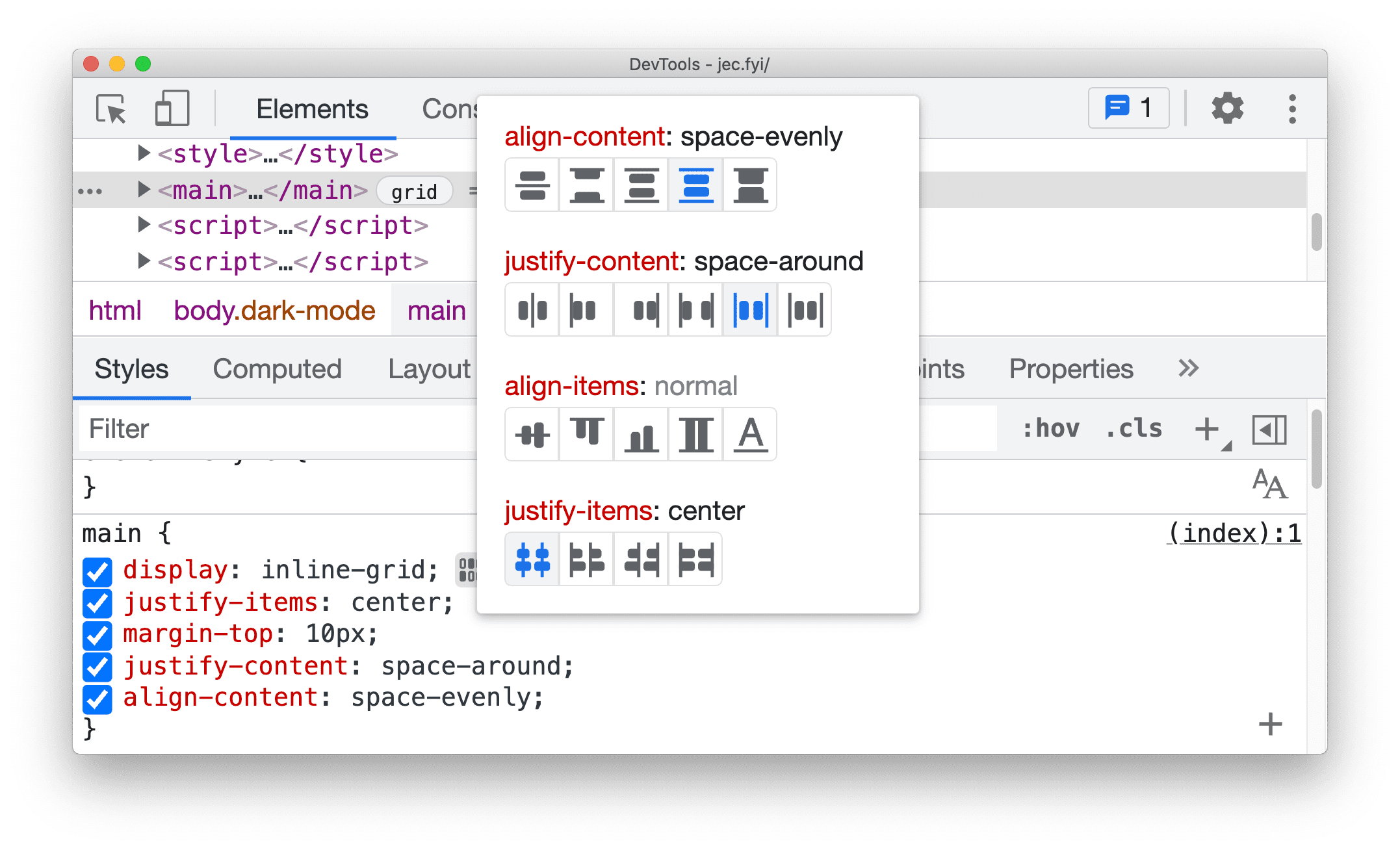1400x850 pixels.
Task: Select start justify-content icon
Action: click(583, 309)
